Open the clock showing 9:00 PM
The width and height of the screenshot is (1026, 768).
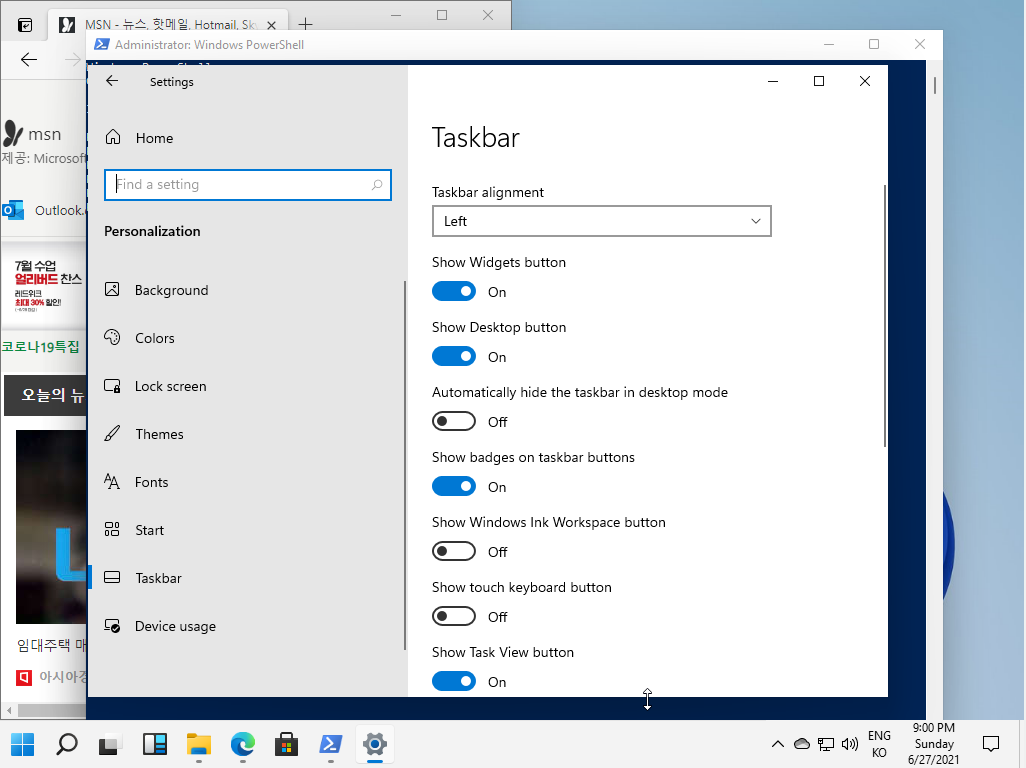pyautogui.click(x=934, y=744)
